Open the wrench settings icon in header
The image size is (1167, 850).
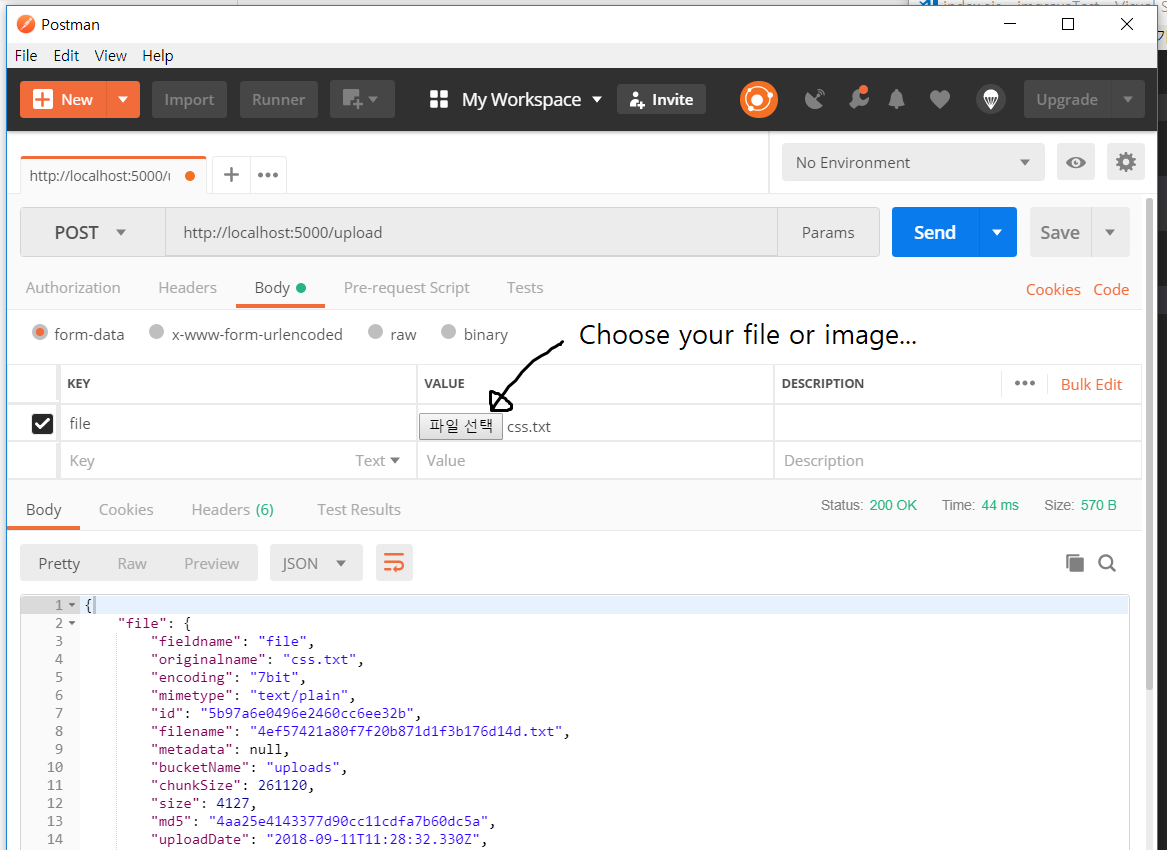(x=859, y=98)
